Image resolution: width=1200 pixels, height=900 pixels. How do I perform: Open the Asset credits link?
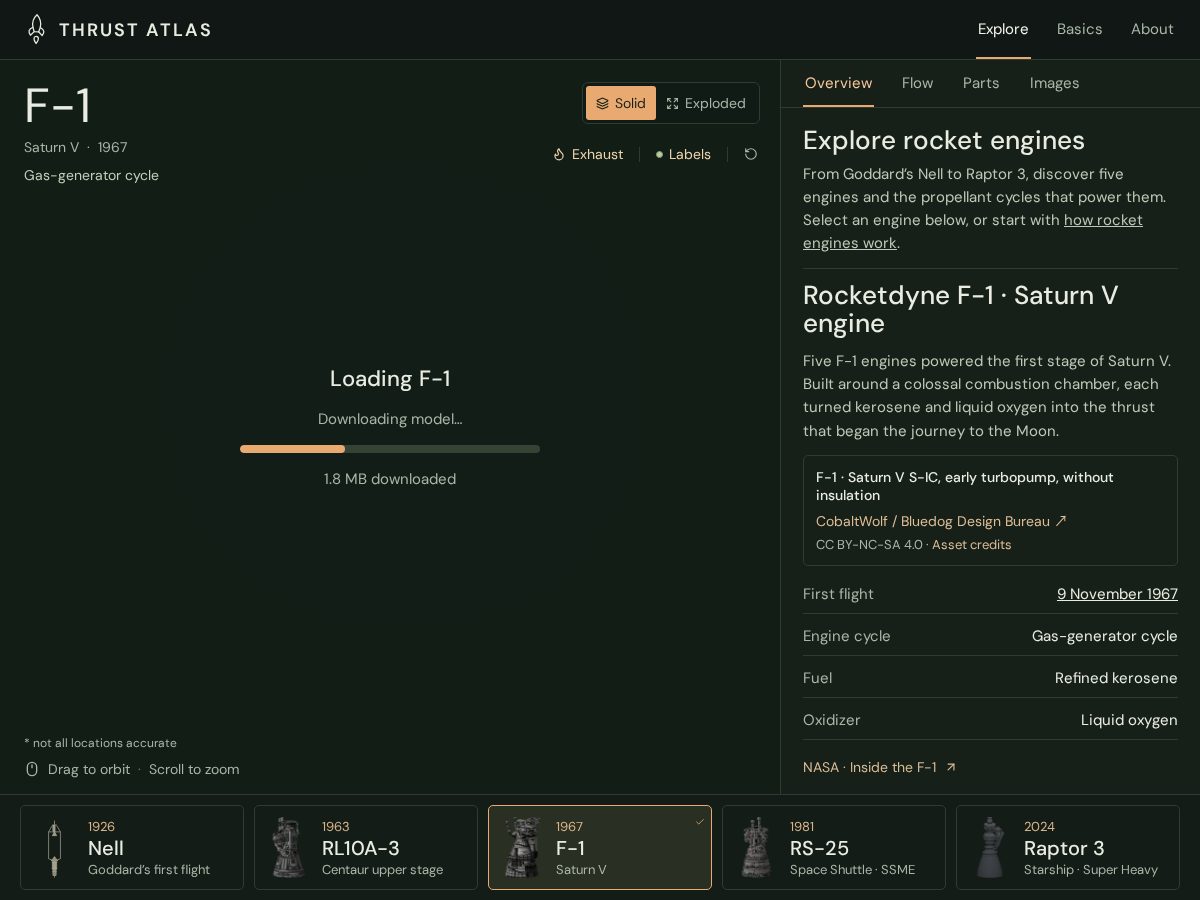pos(971,545)
